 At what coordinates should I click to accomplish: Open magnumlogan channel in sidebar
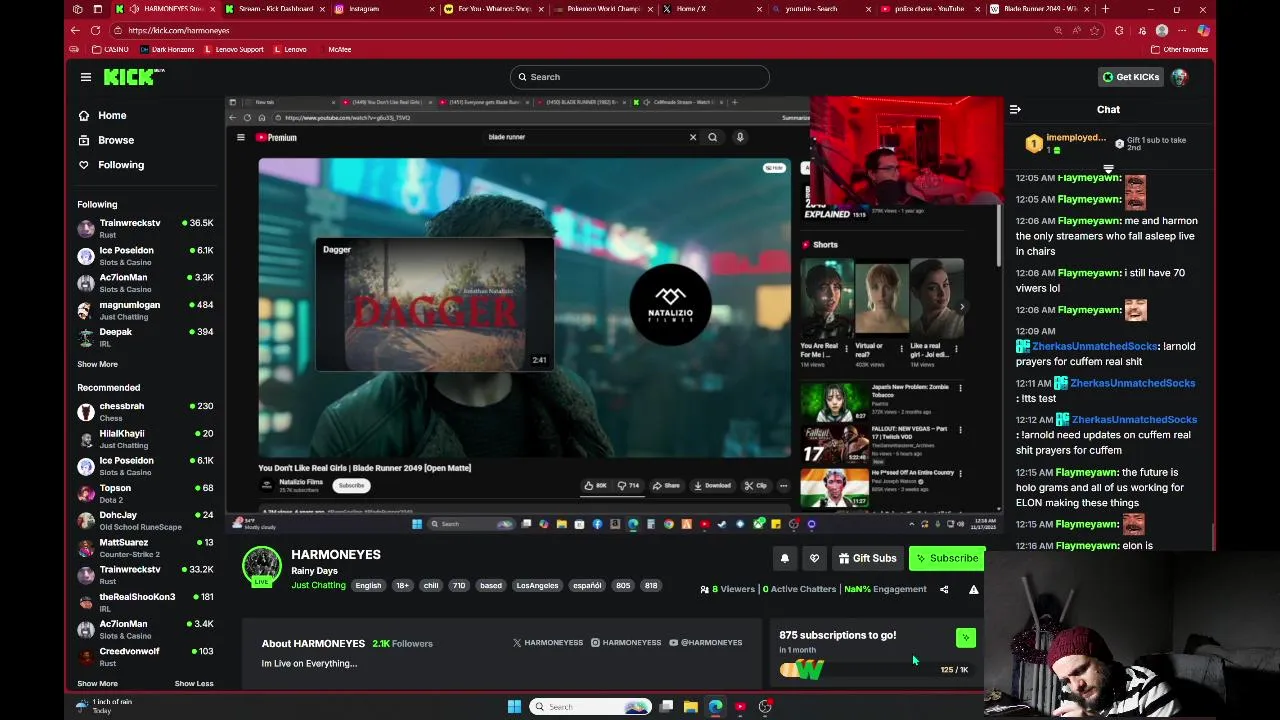coord(146,311)
